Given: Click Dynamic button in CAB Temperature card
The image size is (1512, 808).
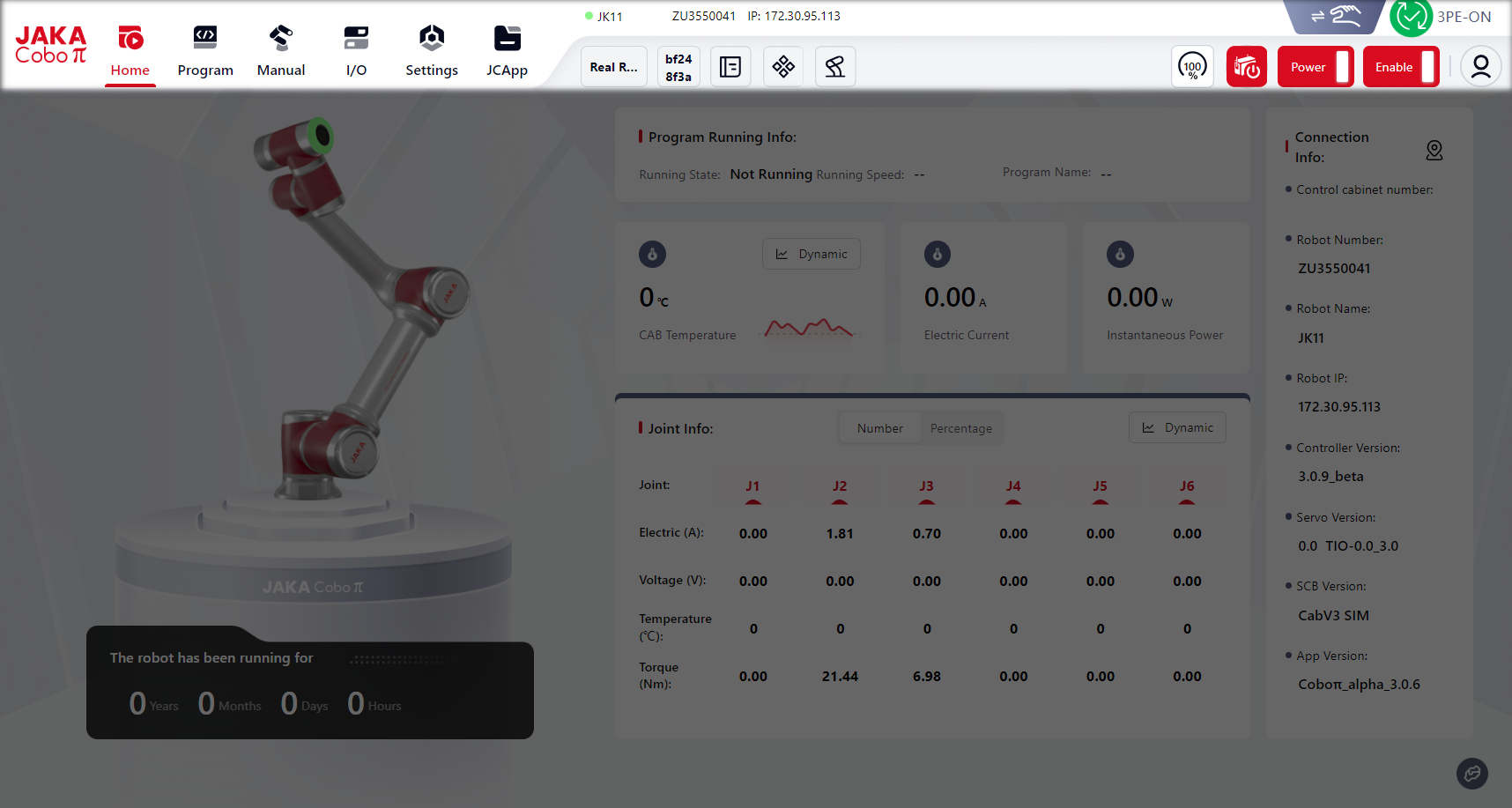Looking at the screenshot, I should pyautogui.click(x=811, y=254).
